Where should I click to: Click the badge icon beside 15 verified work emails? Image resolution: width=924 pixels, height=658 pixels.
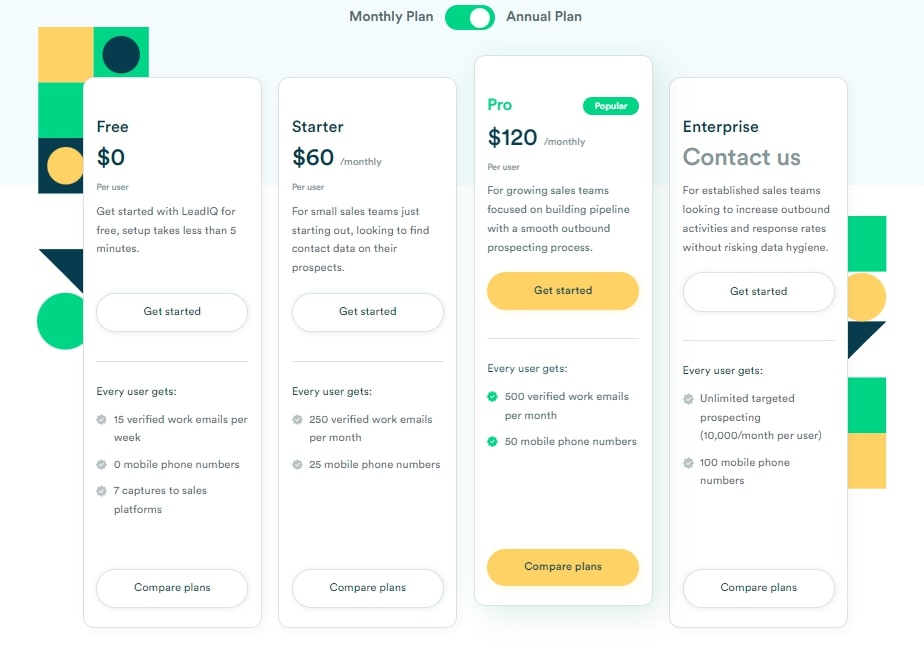101,419
